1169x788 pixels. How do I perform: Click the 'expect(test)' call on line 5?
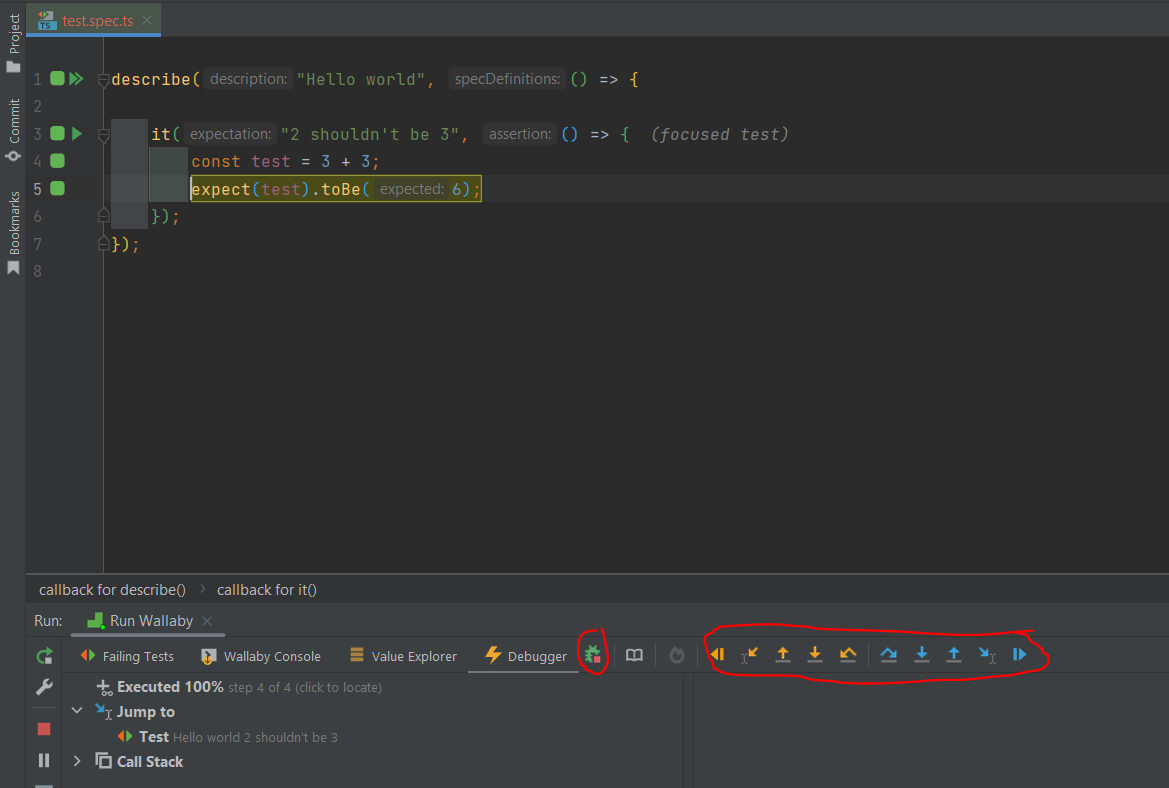(x=250, y=189)
